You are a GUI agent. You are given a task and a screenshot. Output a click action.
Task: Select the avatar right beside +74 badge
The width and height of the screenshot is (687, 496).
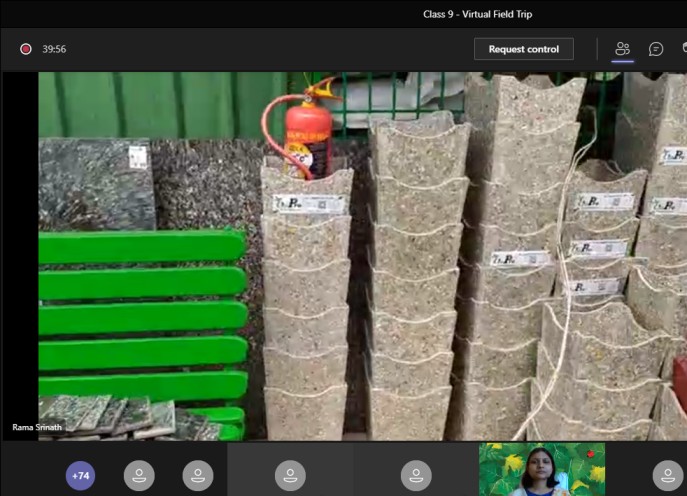(139, 475)
